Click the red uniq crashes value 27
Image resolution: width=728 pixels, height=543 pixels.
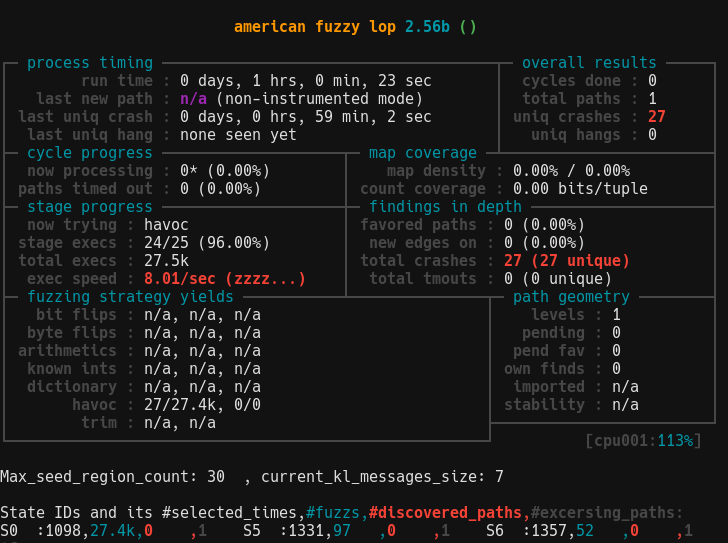(x=656, y=117)
